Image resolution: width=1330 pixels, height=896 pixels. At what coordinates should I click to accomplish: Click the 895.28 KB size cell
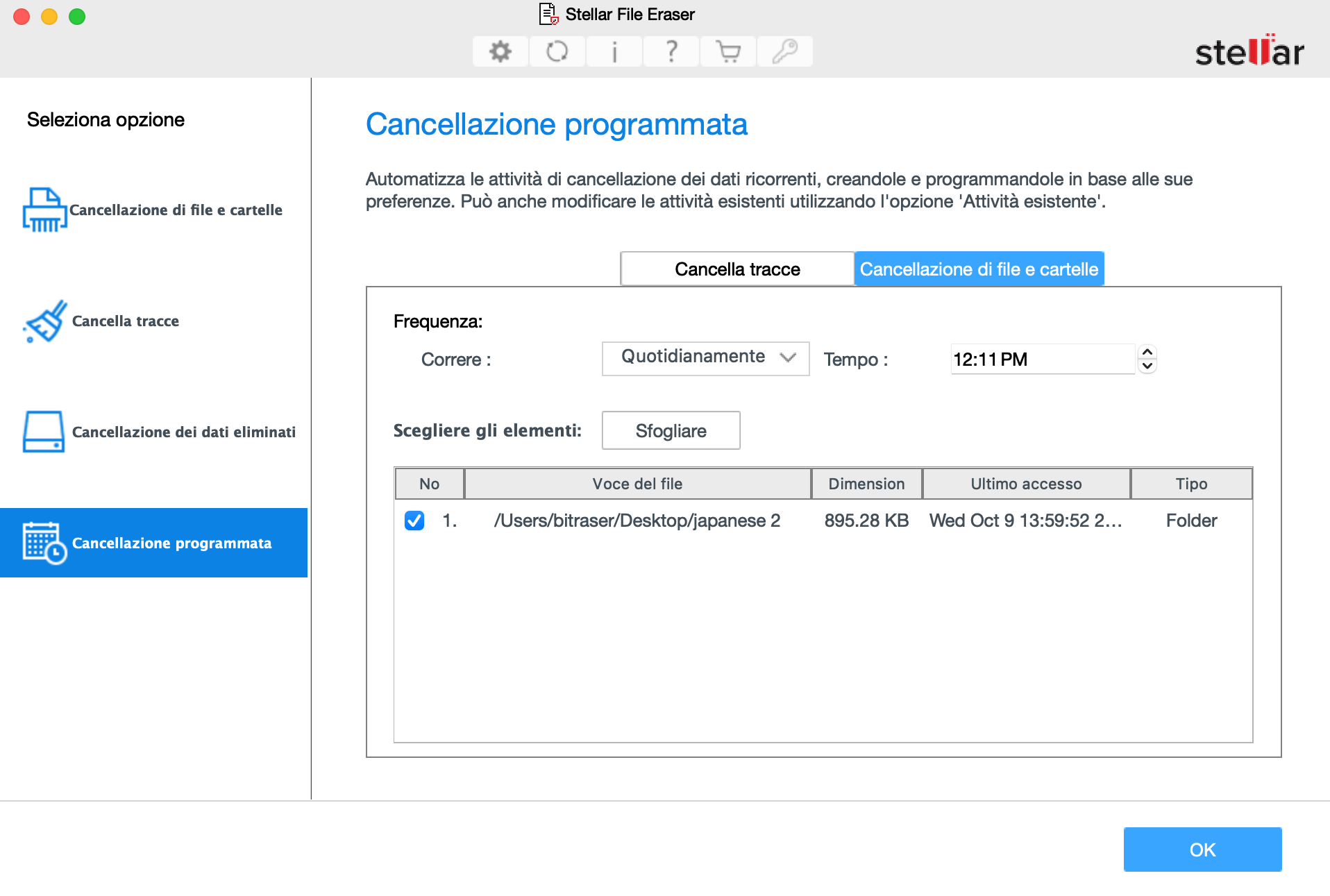coord(866,521)
